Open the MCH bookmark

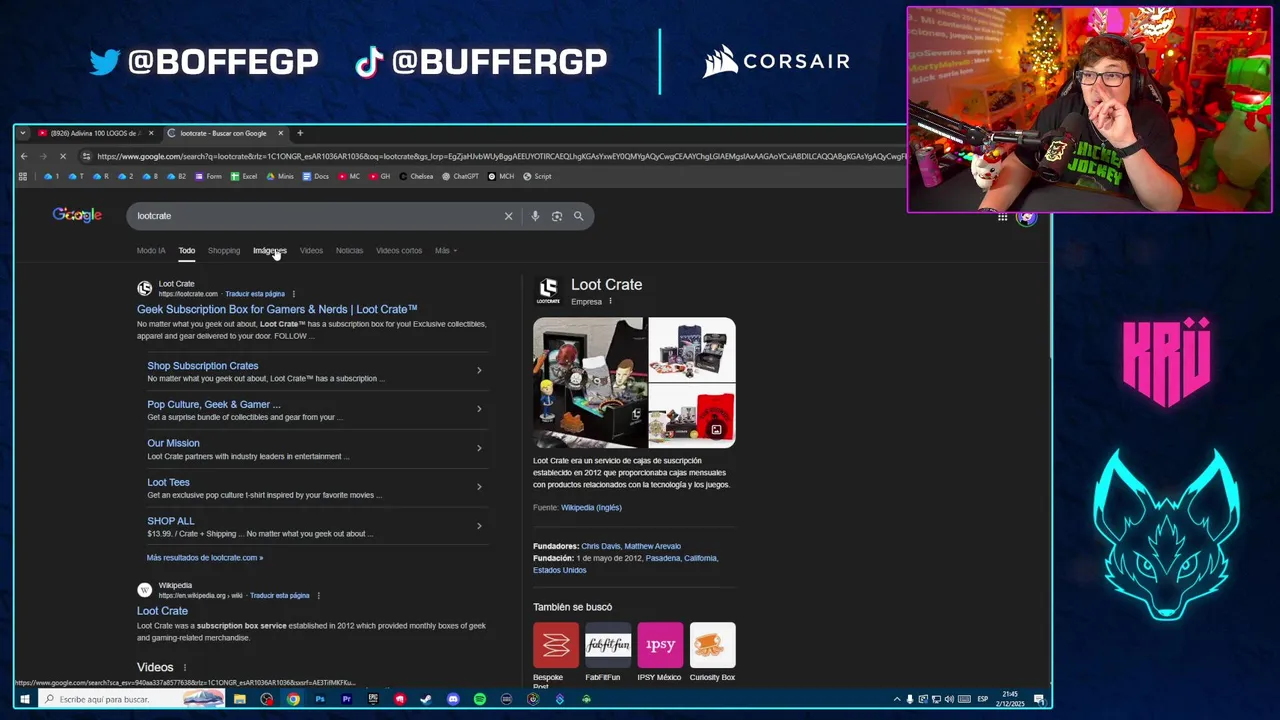(x=501, y=176)
